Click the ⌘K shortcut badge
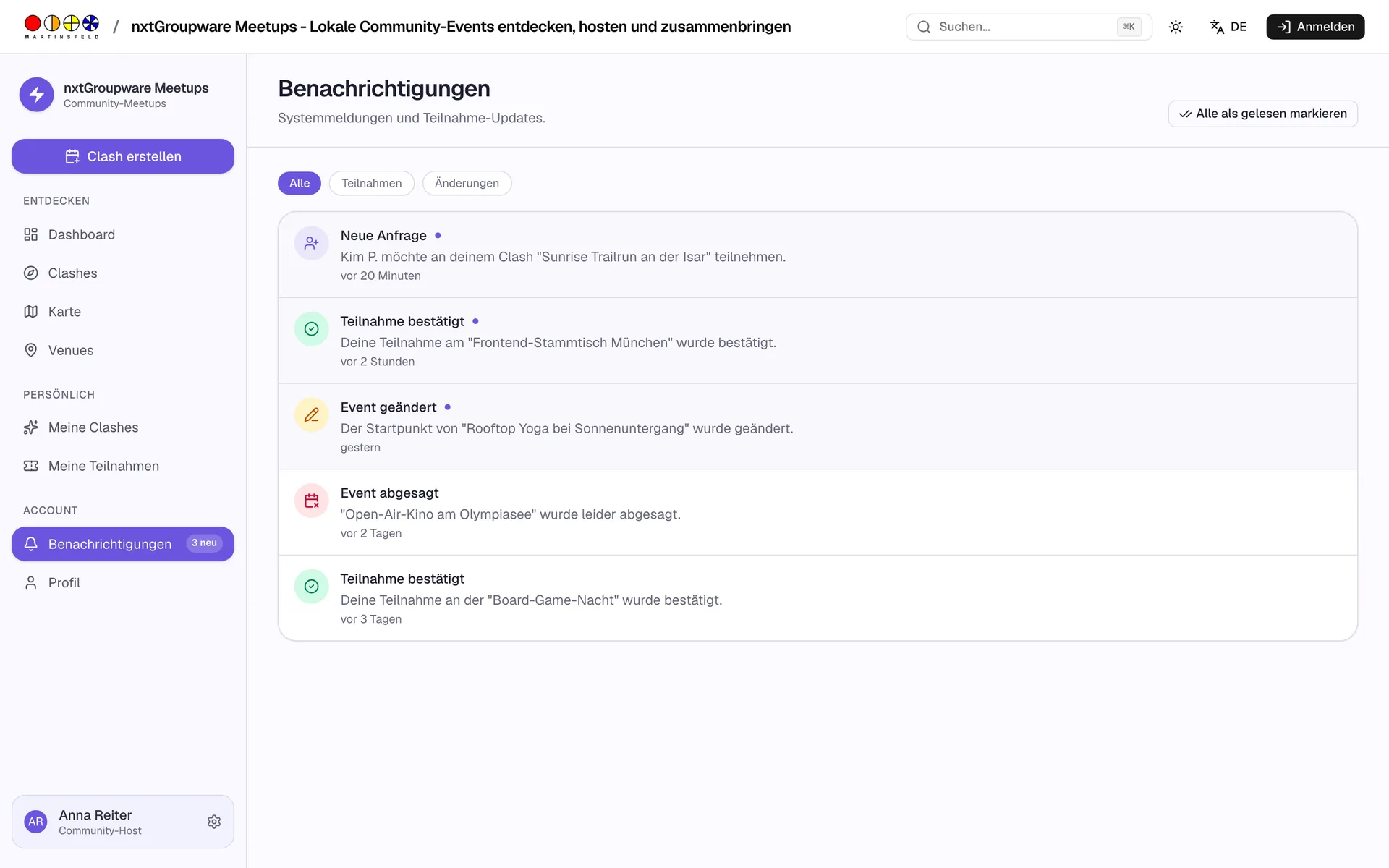The height and width of the screenshot is (868, 1389). click(1129, 27)
